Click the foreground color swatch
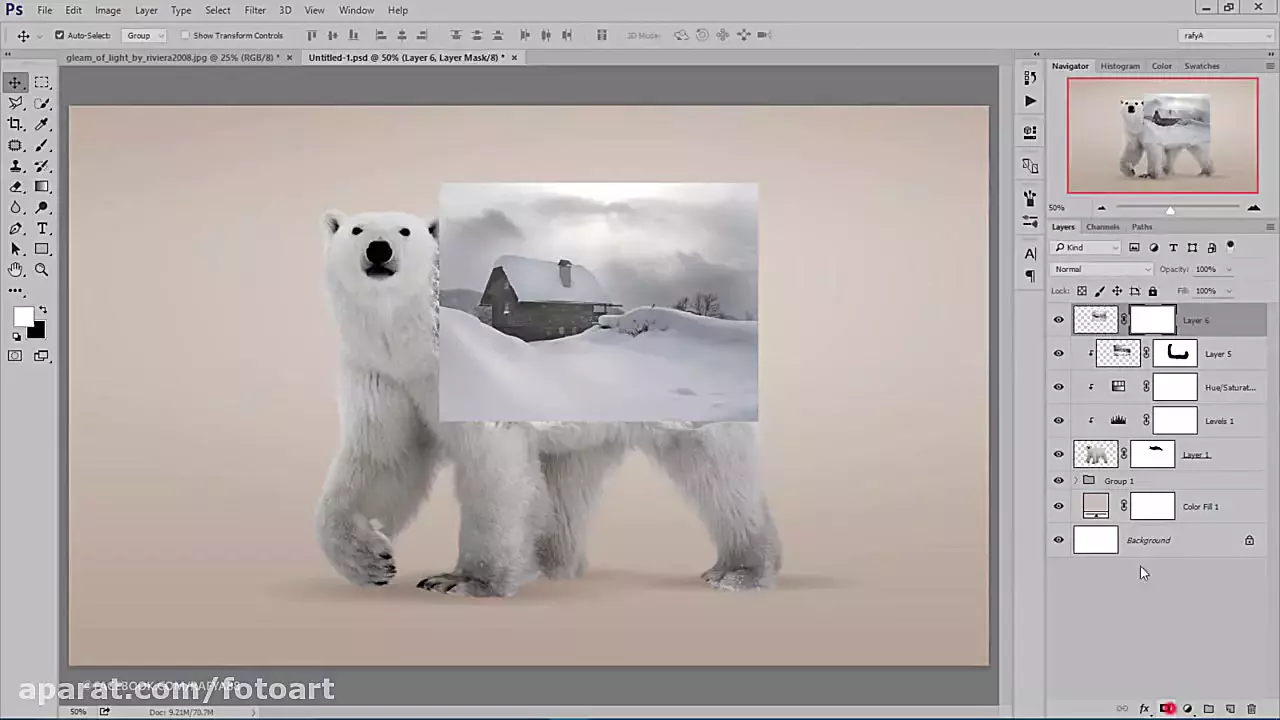Screen dimensions: 1280x720 point(22,317)
